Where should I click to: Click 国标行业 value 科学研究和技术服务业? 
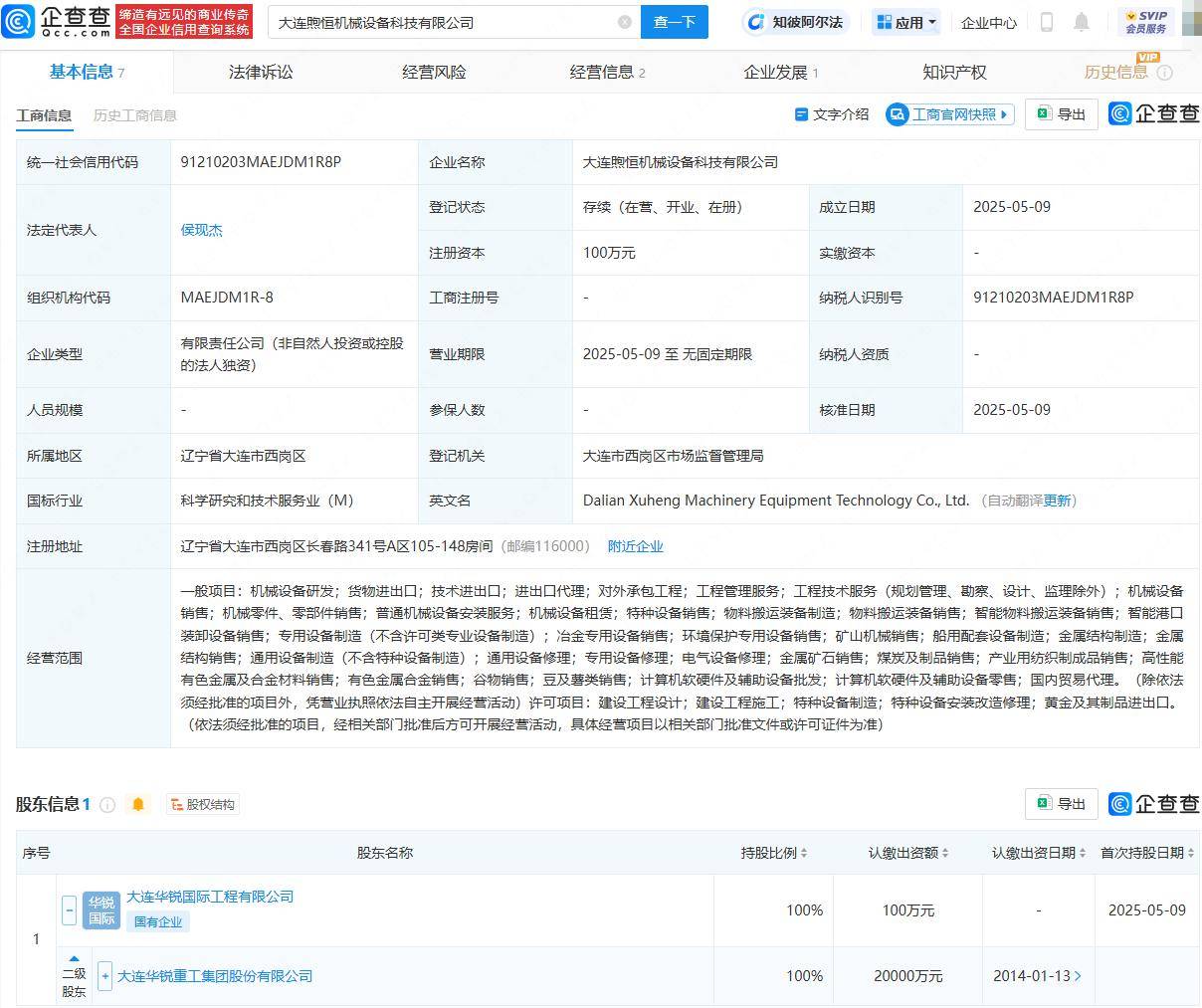267,501
